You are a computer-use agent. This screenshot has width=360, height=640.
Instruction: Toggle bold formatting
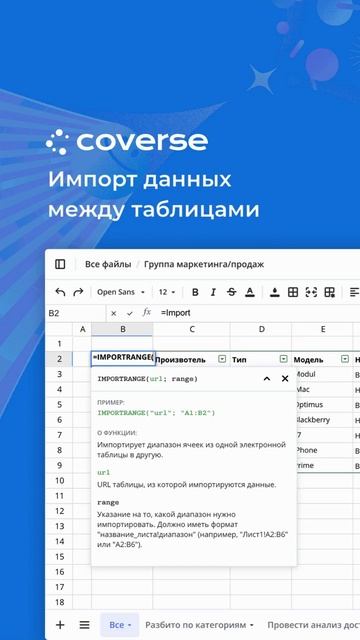coord(195,292)
